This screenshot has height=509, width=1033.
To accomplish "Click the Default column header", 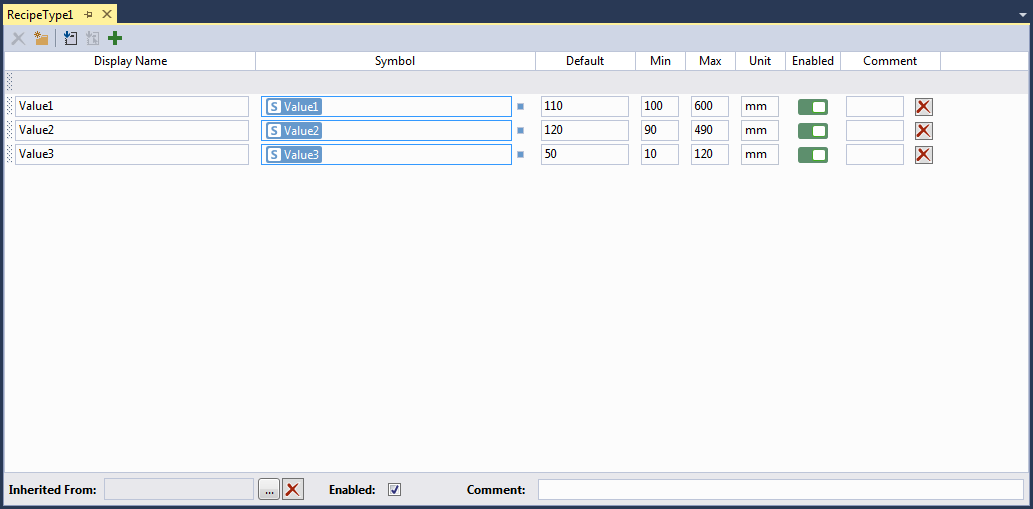I will click(x=585, y=61).
